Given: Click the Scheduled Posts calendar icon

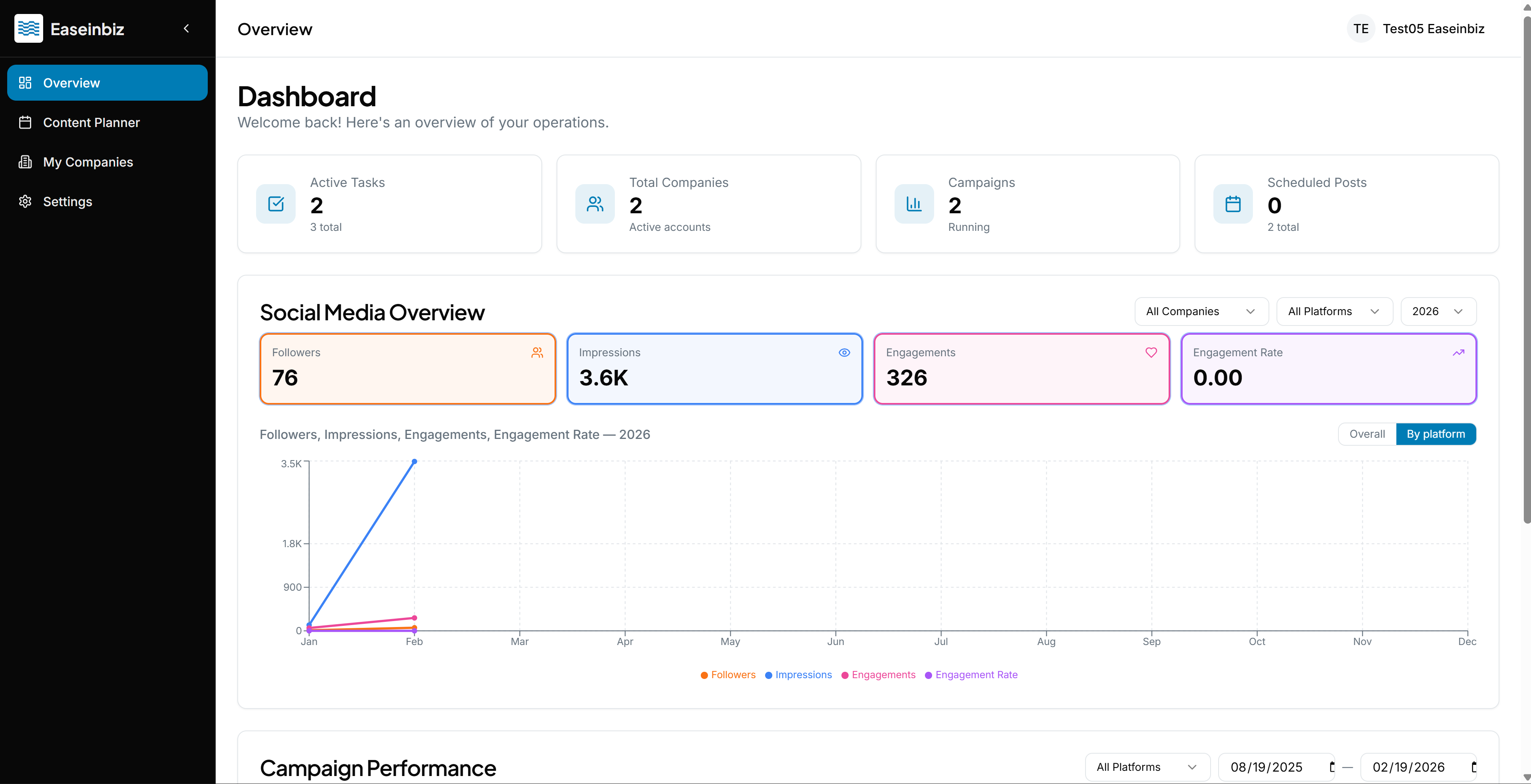Looking at the screenshot, I should pos(1232,204).
